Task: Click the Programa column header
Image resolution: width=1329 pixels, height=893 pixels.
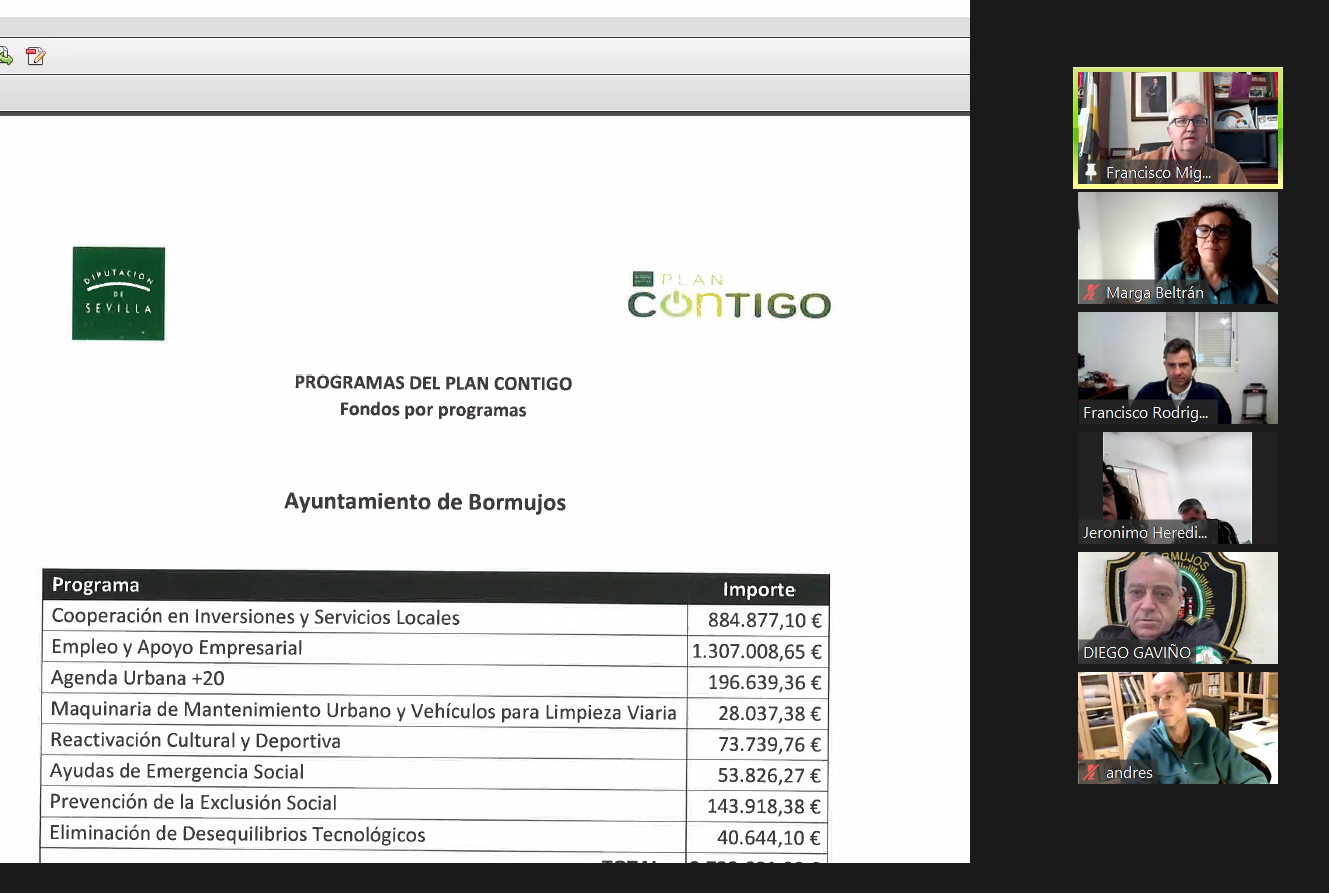Action: pyautogui.click(x=96, y=585)
